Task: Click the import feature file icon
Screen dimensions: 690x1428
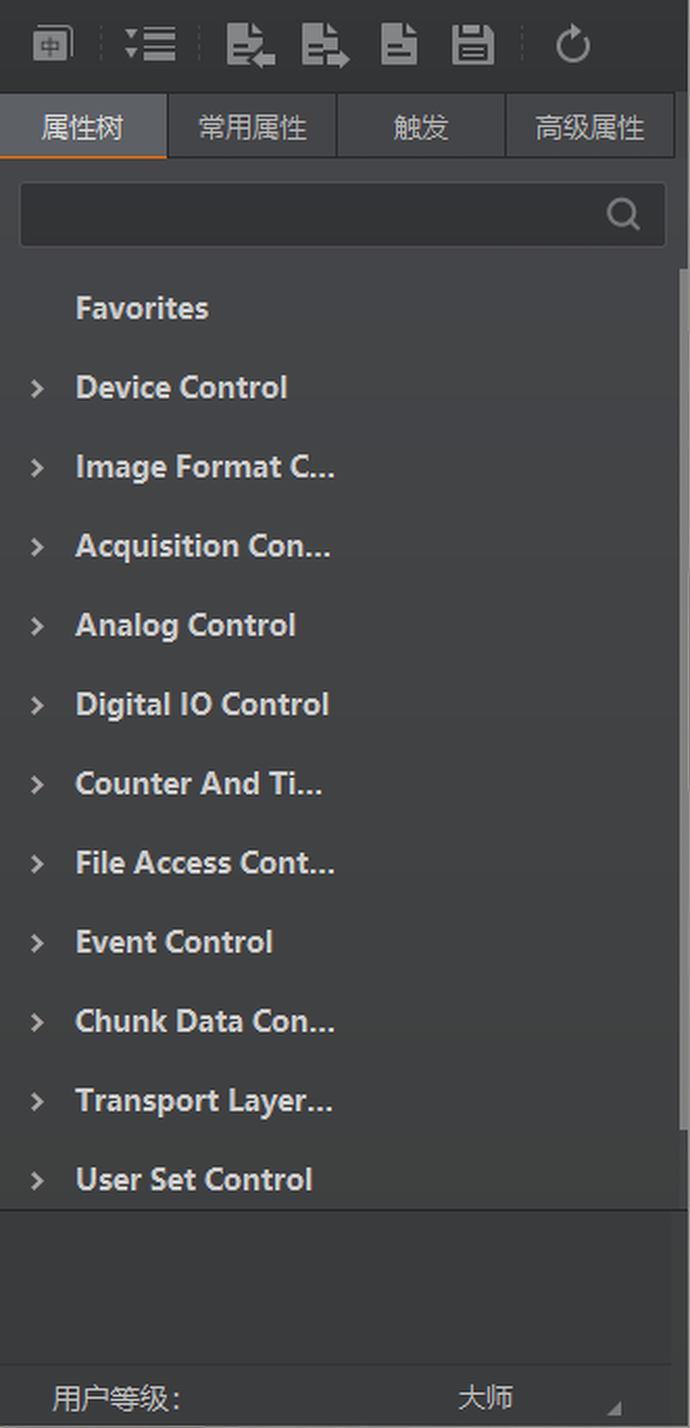Action: tap(250, 45)
